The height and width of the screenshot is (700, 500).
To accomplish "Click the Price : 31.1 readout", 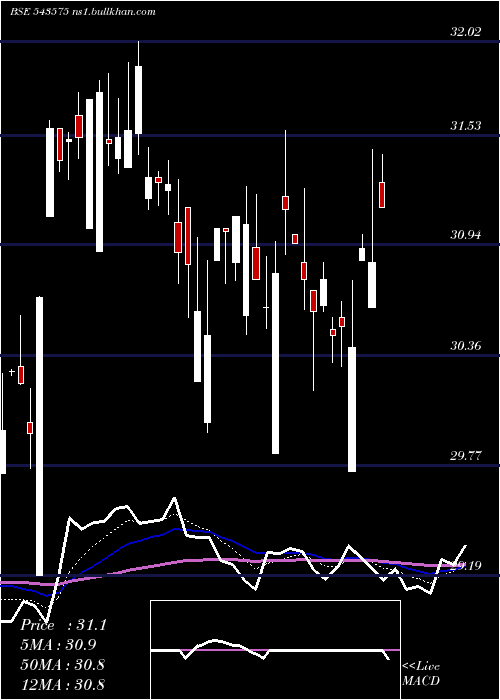I will [x=63, y=625].
